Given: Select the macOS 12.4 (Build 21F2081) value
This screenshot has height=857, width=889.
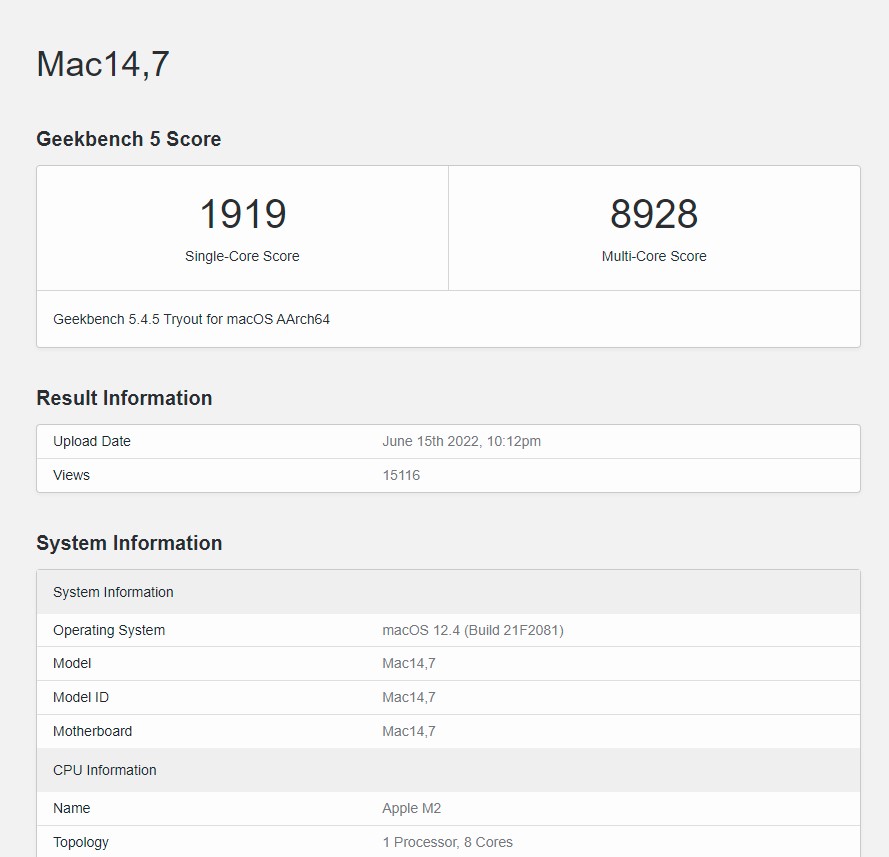Looking at the screenshot, I should [x=473, y=630].
